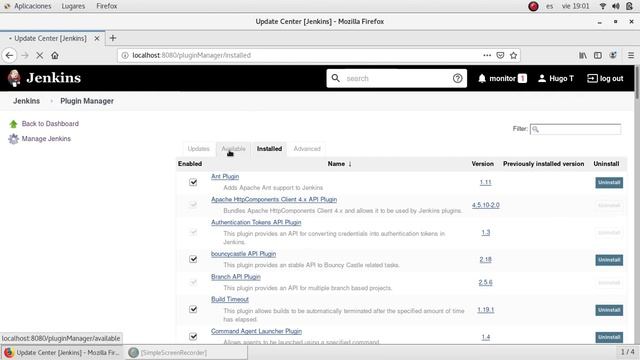Click the Branch API Plugin enabled checkbox
640x360 pixels.
pos(193,282)
